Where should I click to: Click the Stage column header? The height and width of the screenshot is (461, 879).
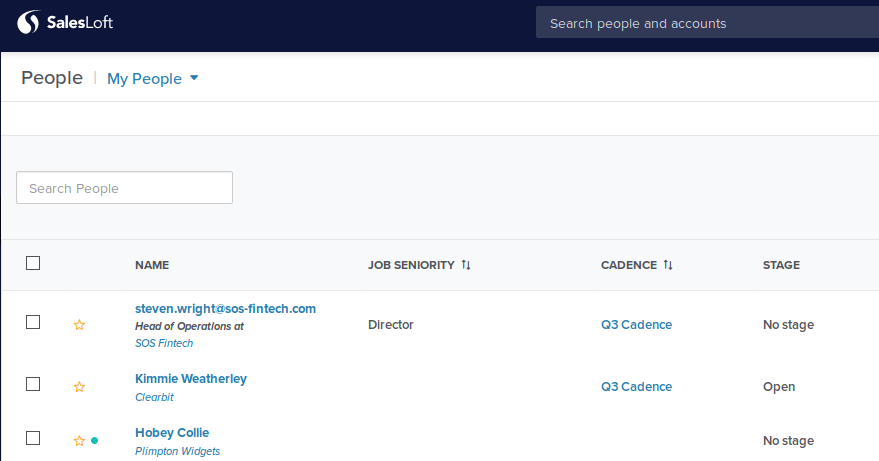(781, 265)
